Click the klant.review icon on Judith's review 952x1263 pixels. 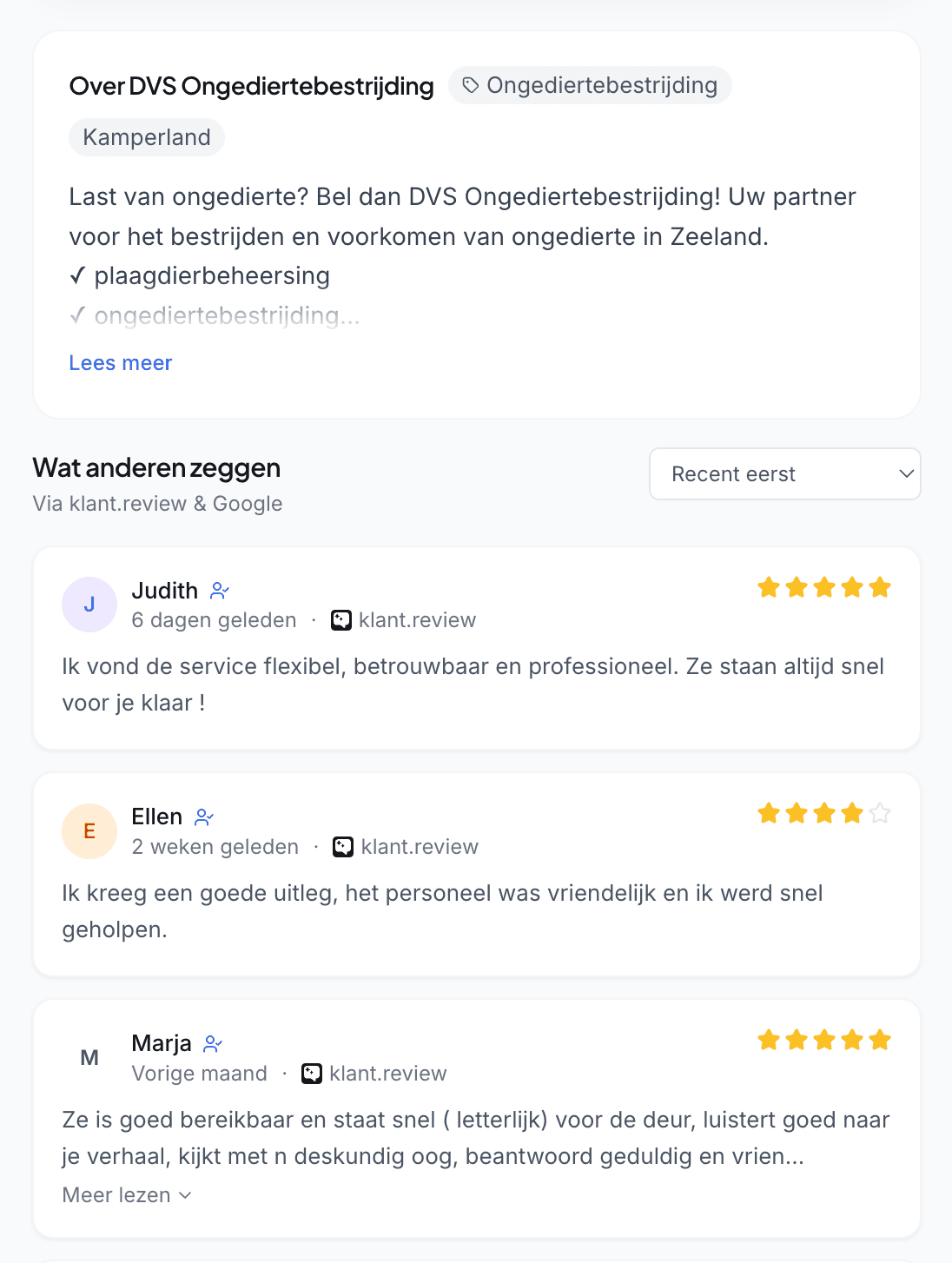coord(342,619)
